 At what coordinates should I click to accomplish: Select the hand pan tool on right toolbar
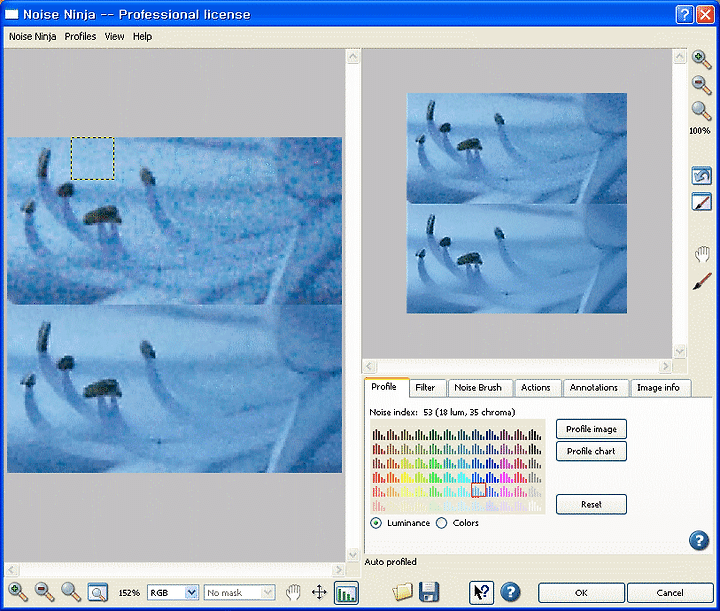tap(702, 254)
